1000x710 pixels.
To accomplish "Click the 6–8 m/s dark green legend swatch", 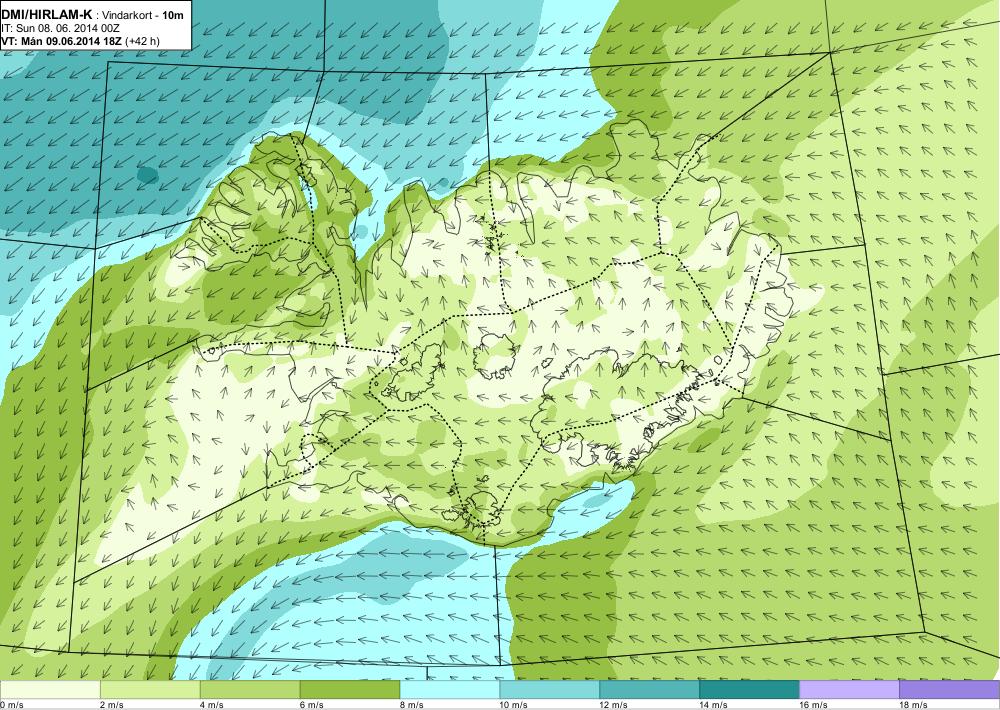I will pos(349,690).
